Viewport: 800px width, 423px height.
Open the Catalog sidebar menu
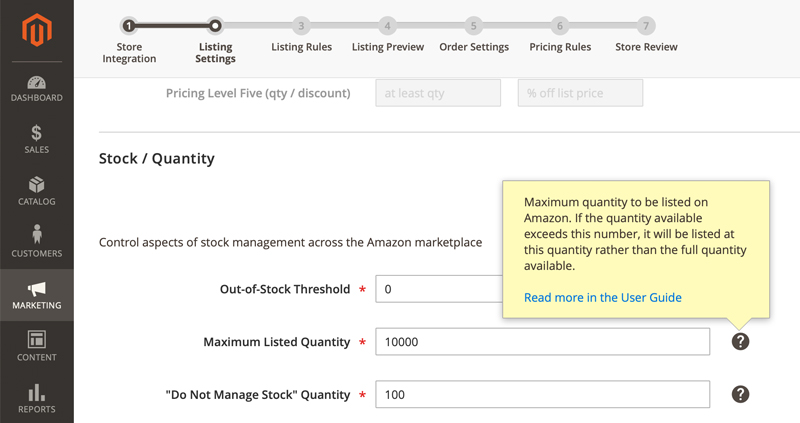click(37, 191)
